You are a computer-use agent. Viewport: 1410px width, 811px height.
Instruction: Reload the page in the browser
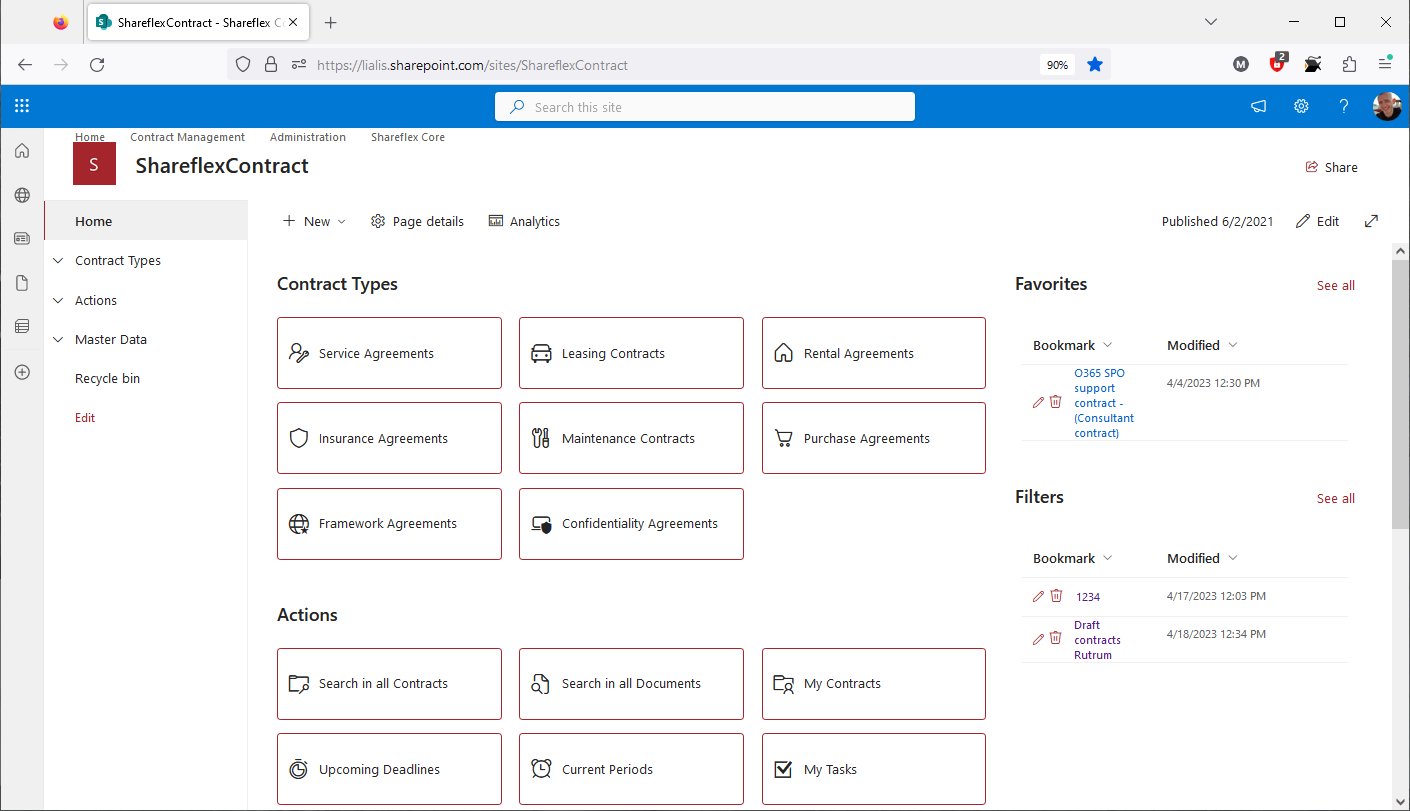point(97,64)
